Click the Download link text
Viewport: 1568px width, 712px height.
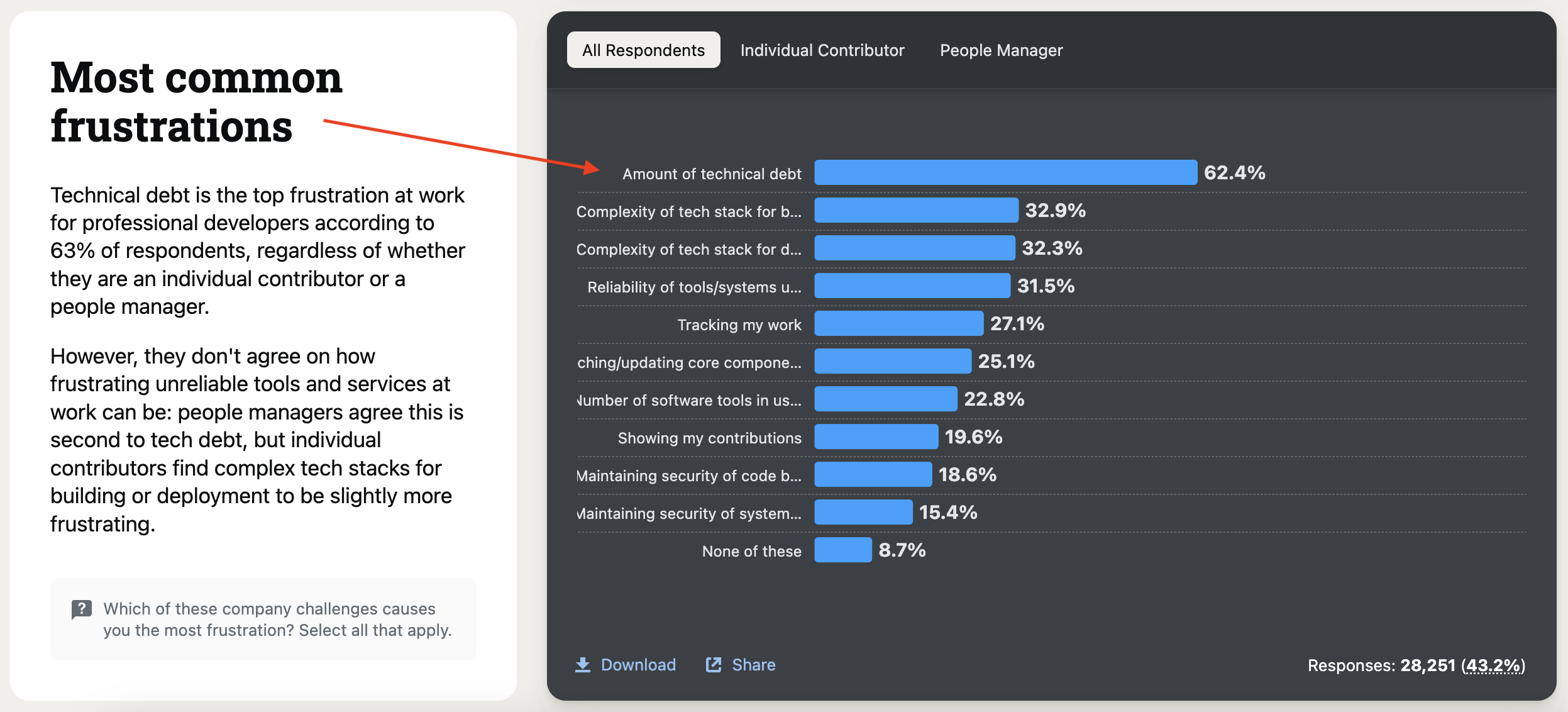point(638,665)
